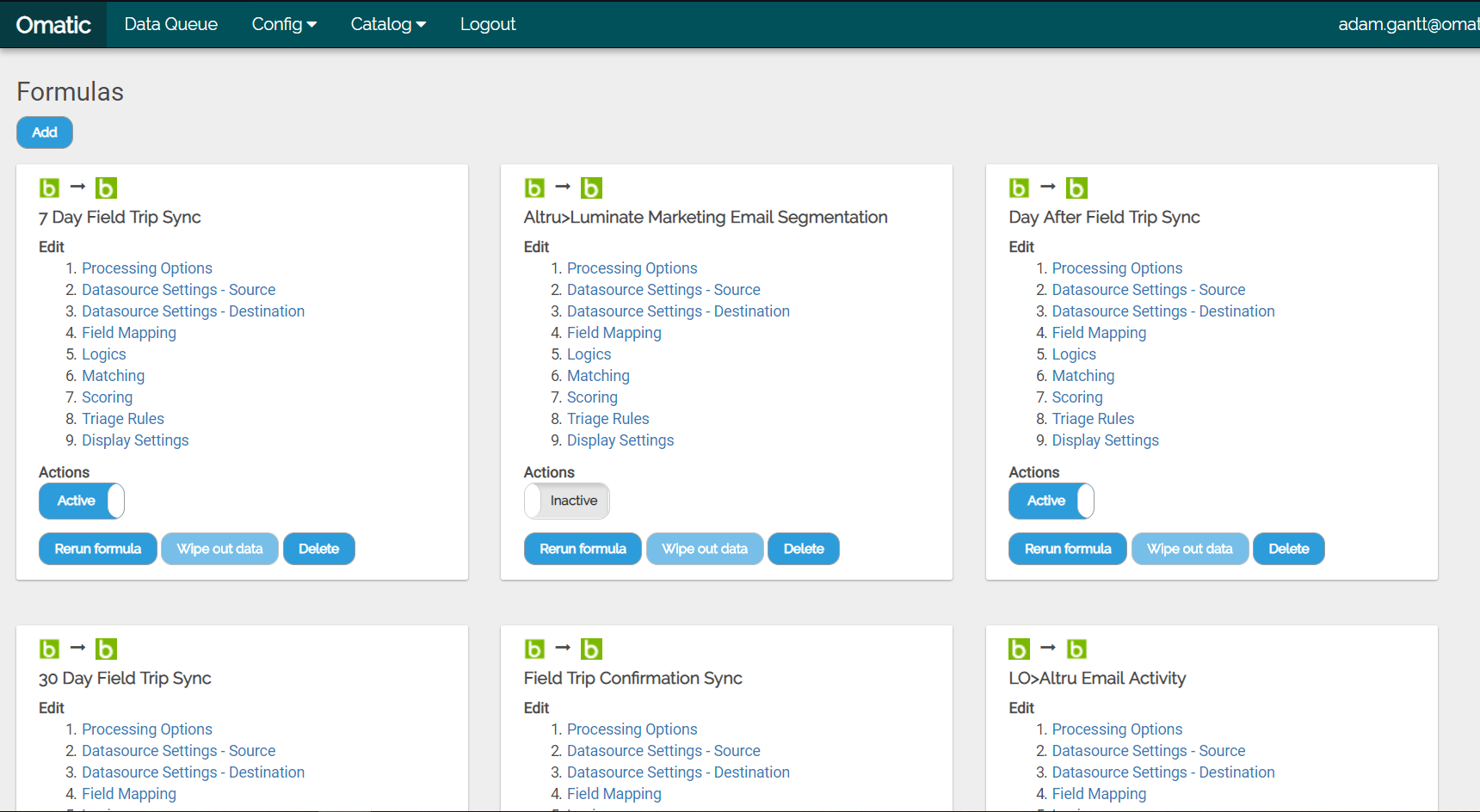Image resolution: width=1480 pixels, height=812 pixels.
Task: Open Logics for 7 Day Field Trip Sync
Action: point(104,354)
